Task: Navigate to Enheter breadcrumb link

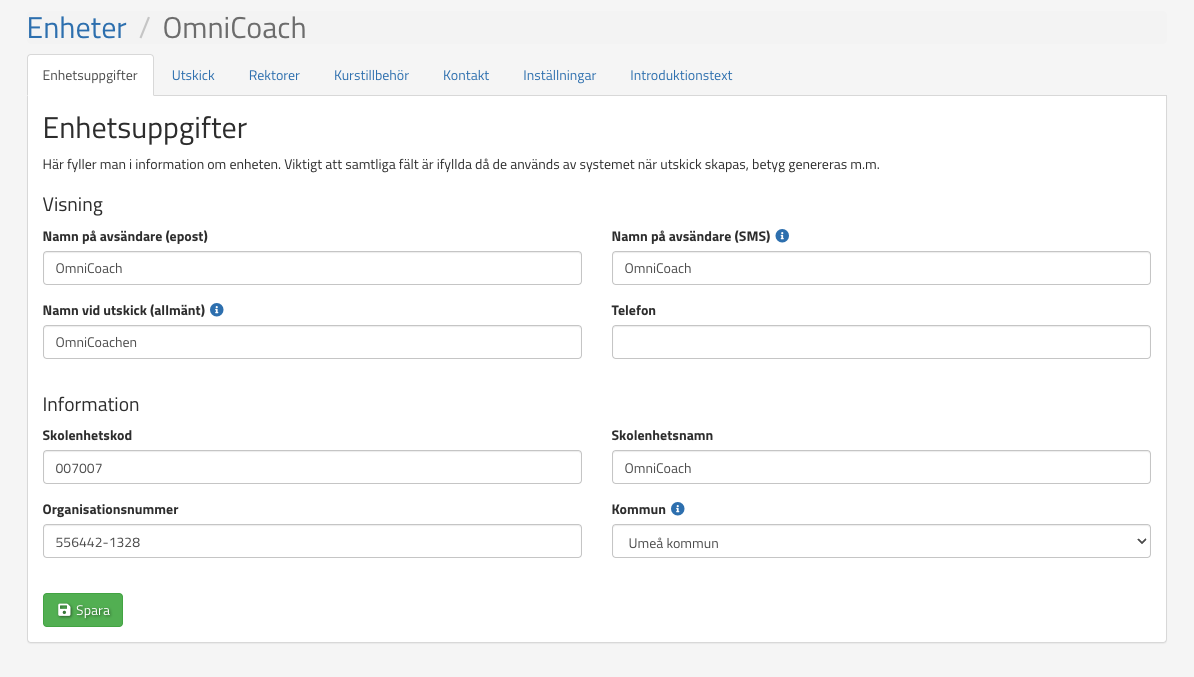Action: tap(77, 28)
